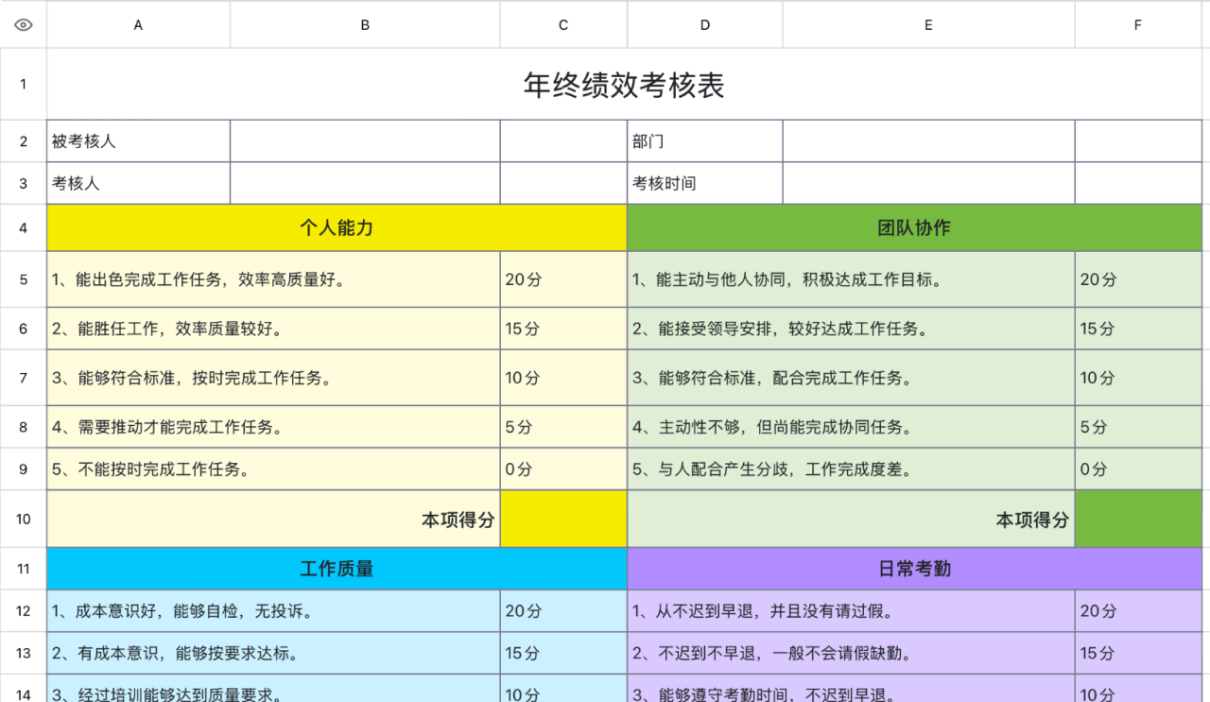
Task: Select the 15分 cell in 个人能力 section
Action: (563, 328)
